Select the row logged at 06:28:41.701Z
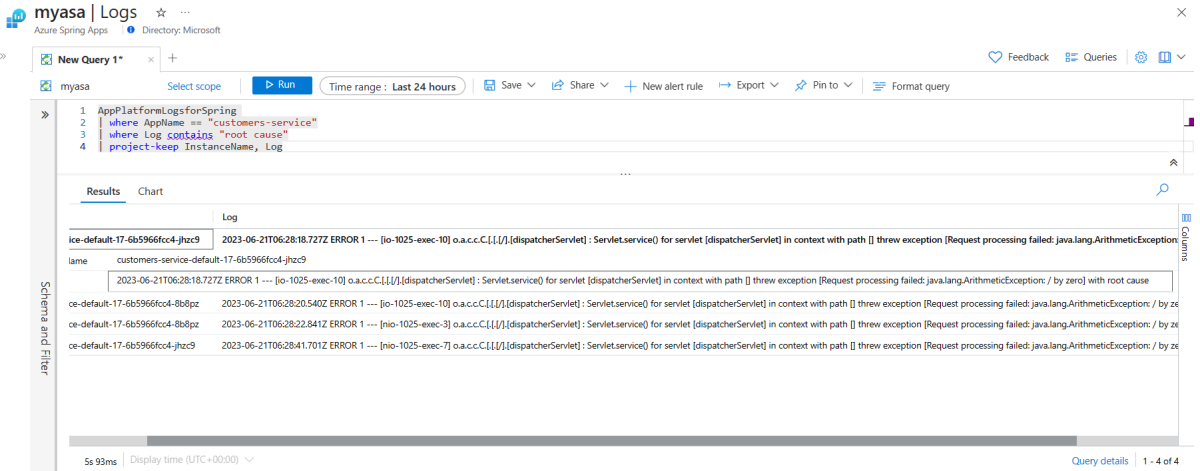Viewport: 1200px width, 471px height. coord(624,345)
